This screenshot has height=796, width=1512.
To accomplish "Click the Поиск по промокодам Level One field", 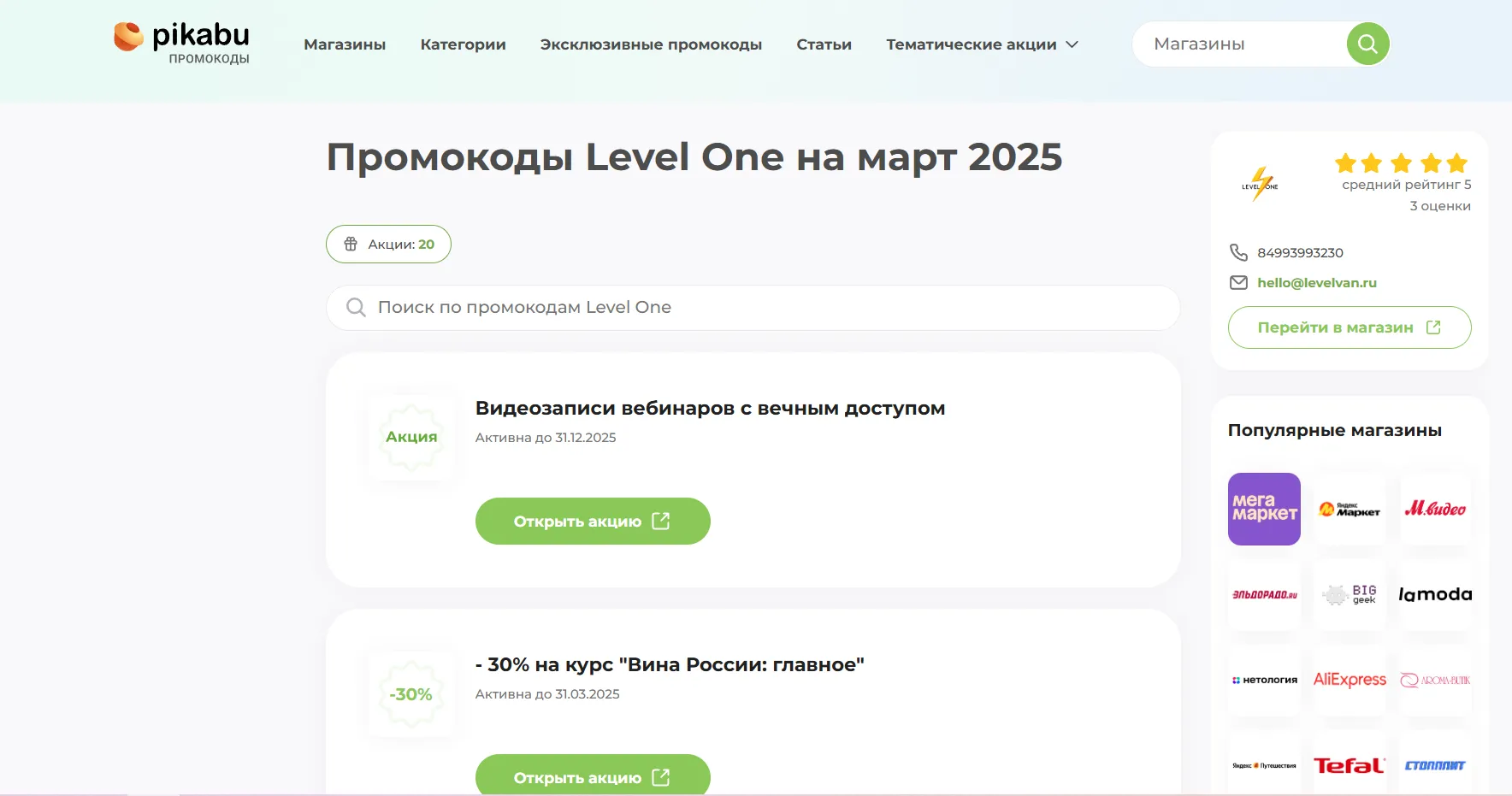I will point(753,308).
